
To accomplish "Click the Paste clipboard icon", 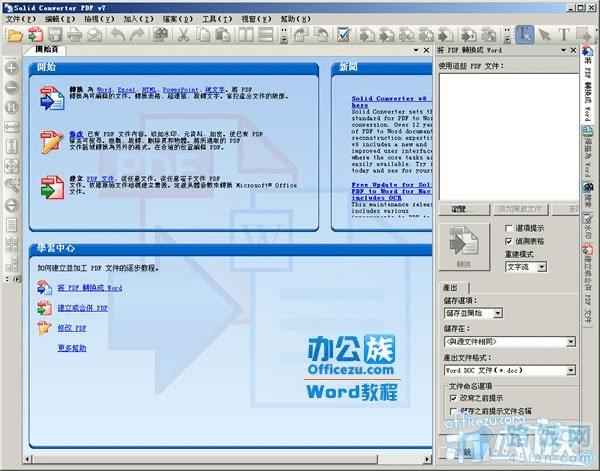I will [222, 35].
